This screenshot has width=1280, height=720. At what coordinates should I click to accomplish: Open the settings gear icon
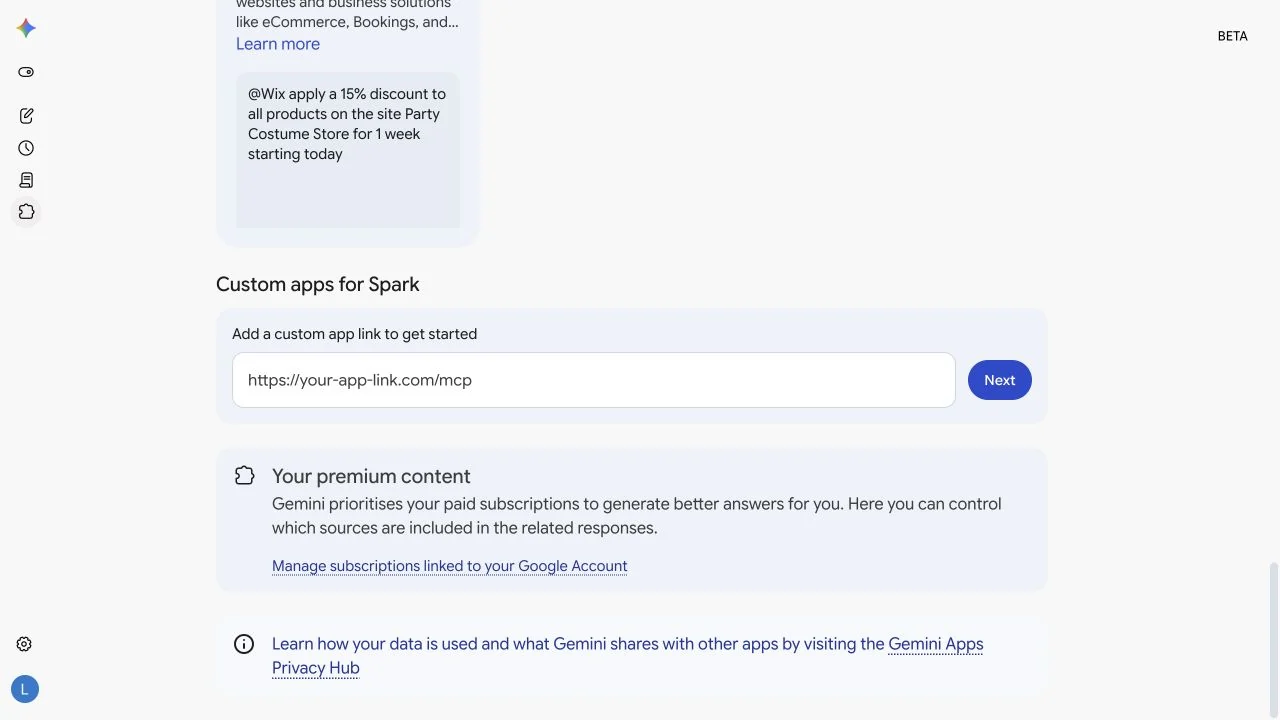point(25,644)
